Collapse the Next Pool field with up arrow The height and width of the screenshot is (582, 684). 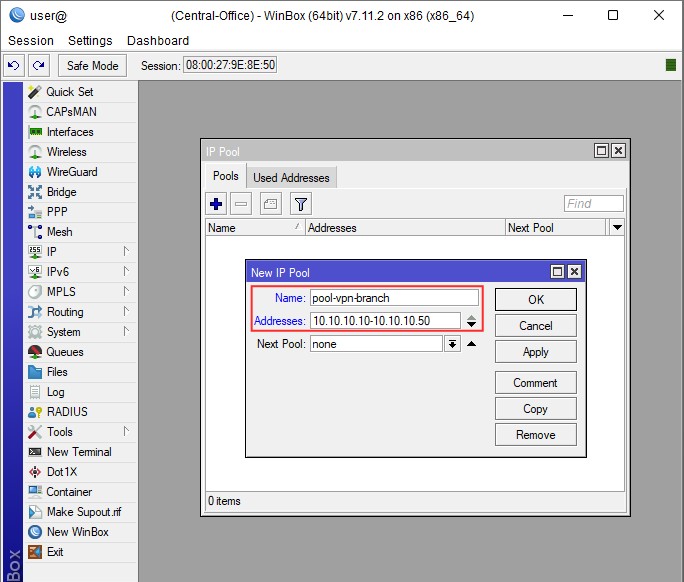(472, 344)
